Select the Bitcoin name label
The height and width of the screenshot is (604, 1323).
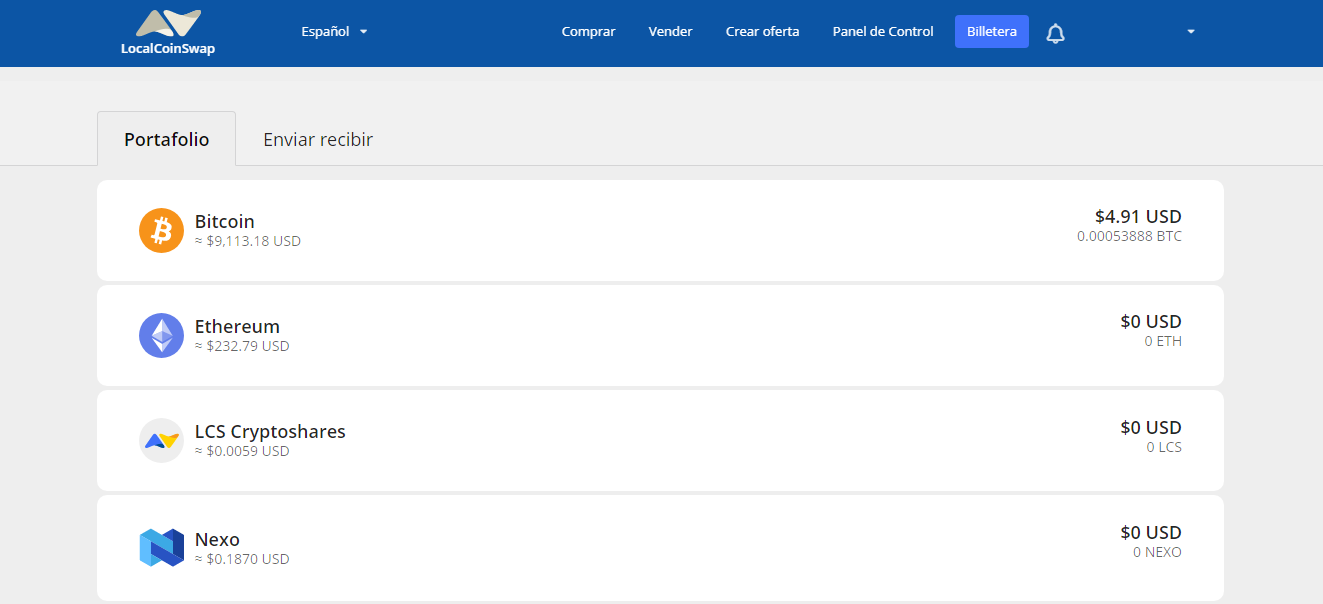pyautogui.click(x=225, y=221)
